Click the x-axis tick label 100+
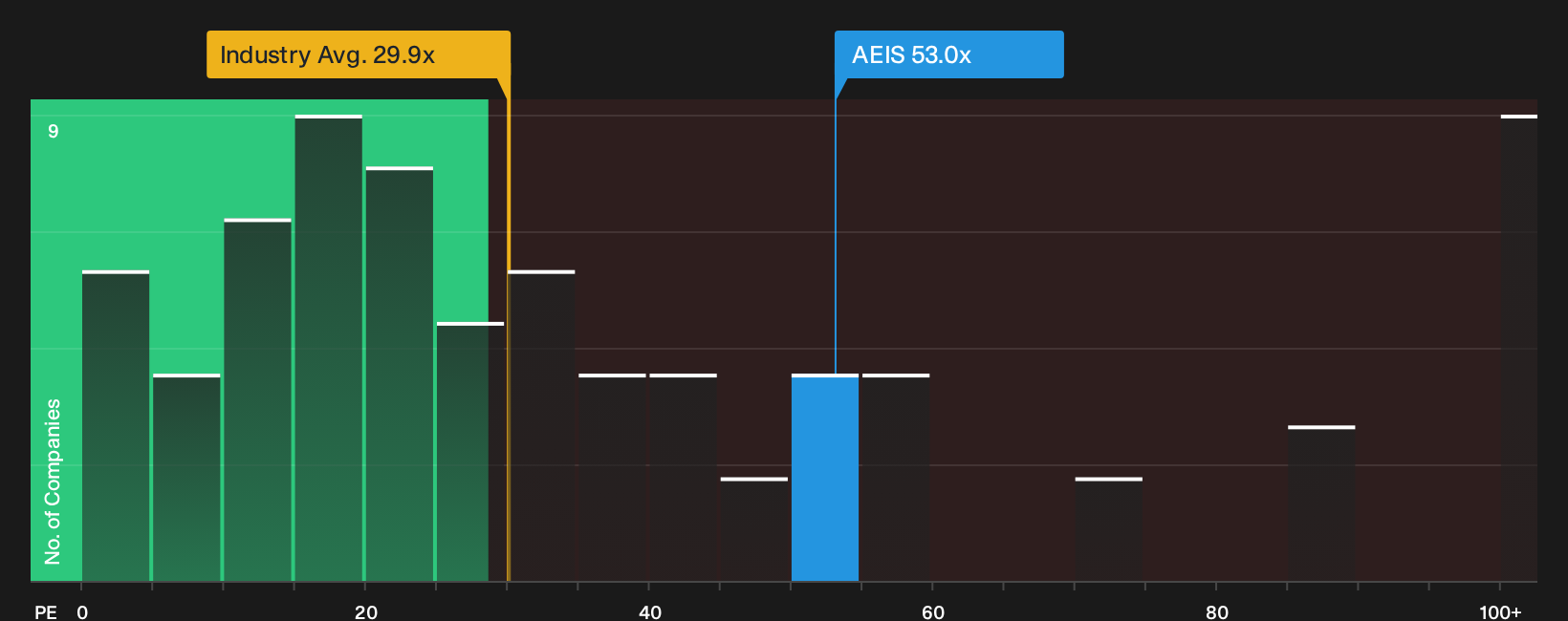Image resolution: width=1568 pixels, height=621 pixels. tap(1500, 612)
